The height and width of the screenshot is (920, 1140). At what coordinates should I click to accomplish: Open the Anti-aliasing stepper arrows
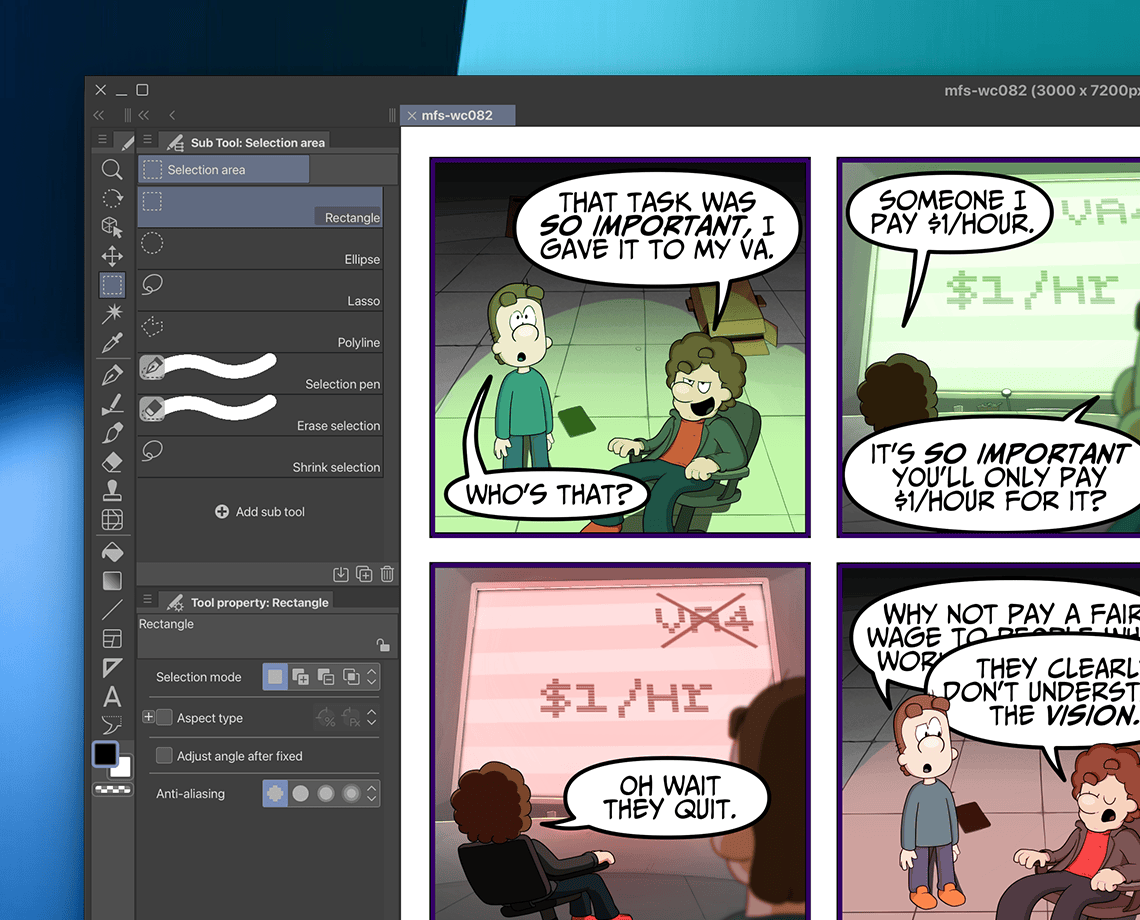pos(372,794)
